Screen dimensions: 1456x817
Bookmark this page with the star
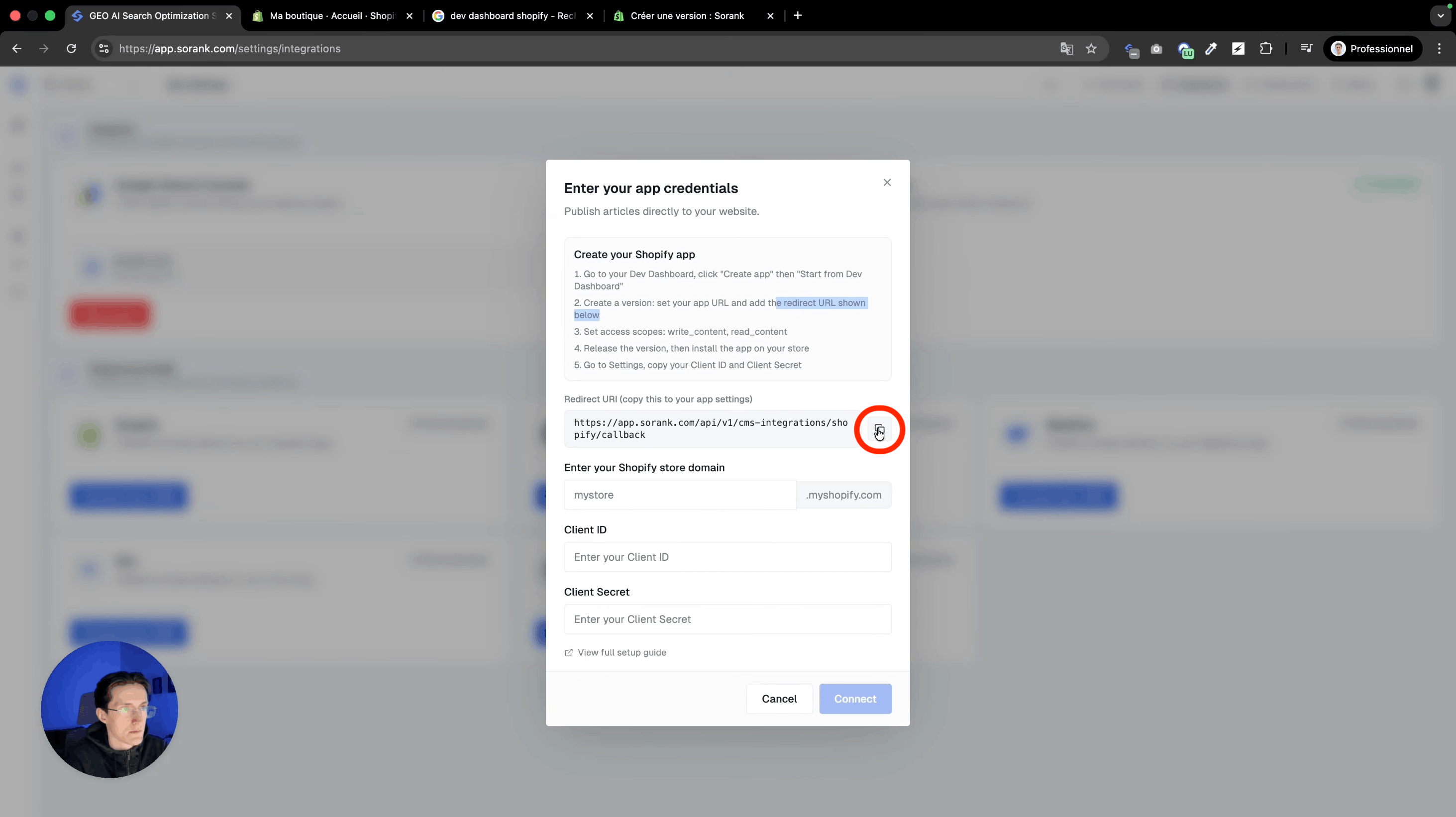[x=1091, y=49]
